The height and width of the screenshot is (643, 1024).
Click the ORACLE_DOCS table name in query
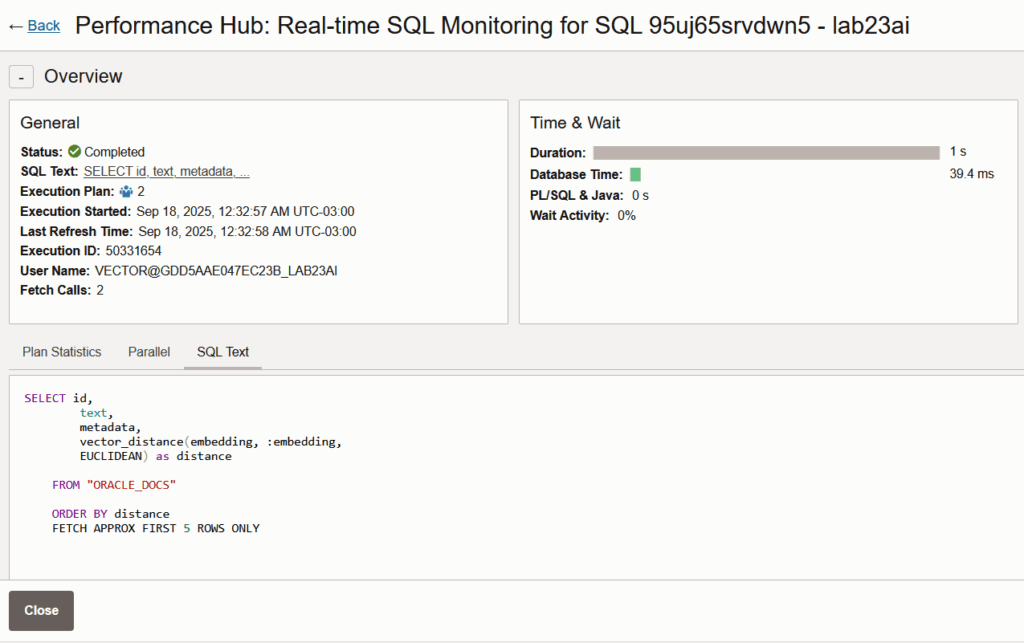click(133, 485)
